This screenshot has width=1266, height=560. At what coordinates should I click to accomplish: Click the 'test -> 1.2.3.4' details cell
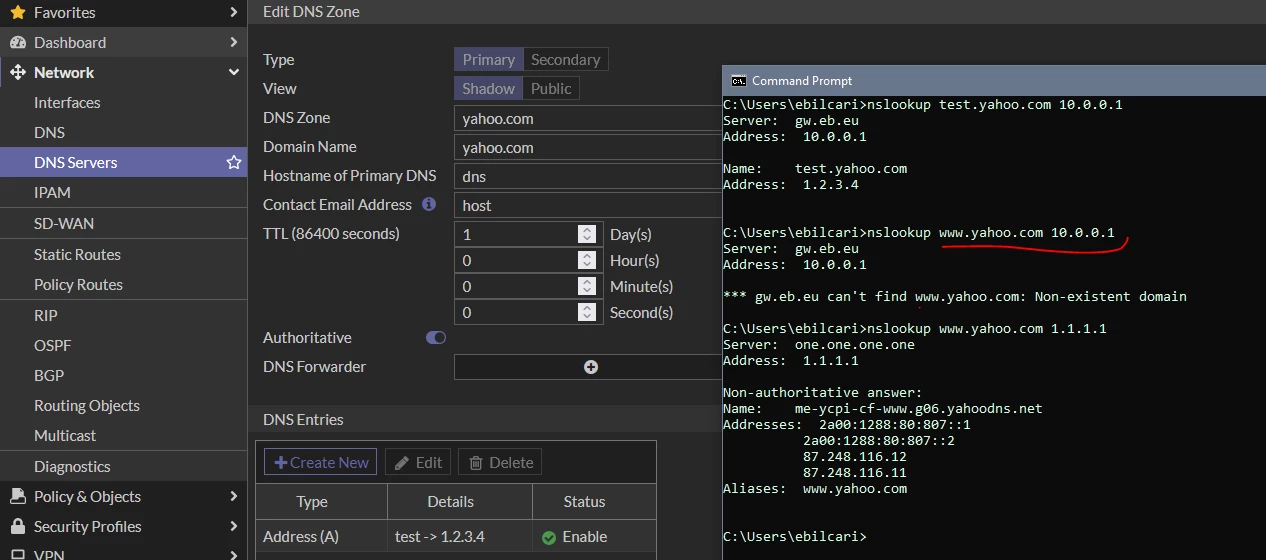tap(460, 537)
